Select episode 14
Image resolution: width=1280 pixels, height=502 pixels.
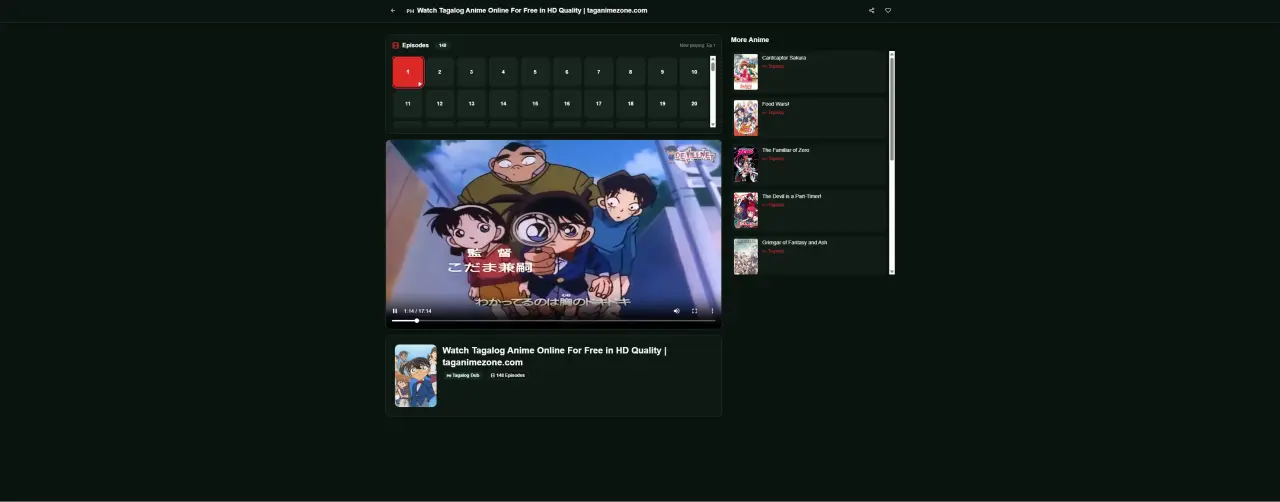503,104
